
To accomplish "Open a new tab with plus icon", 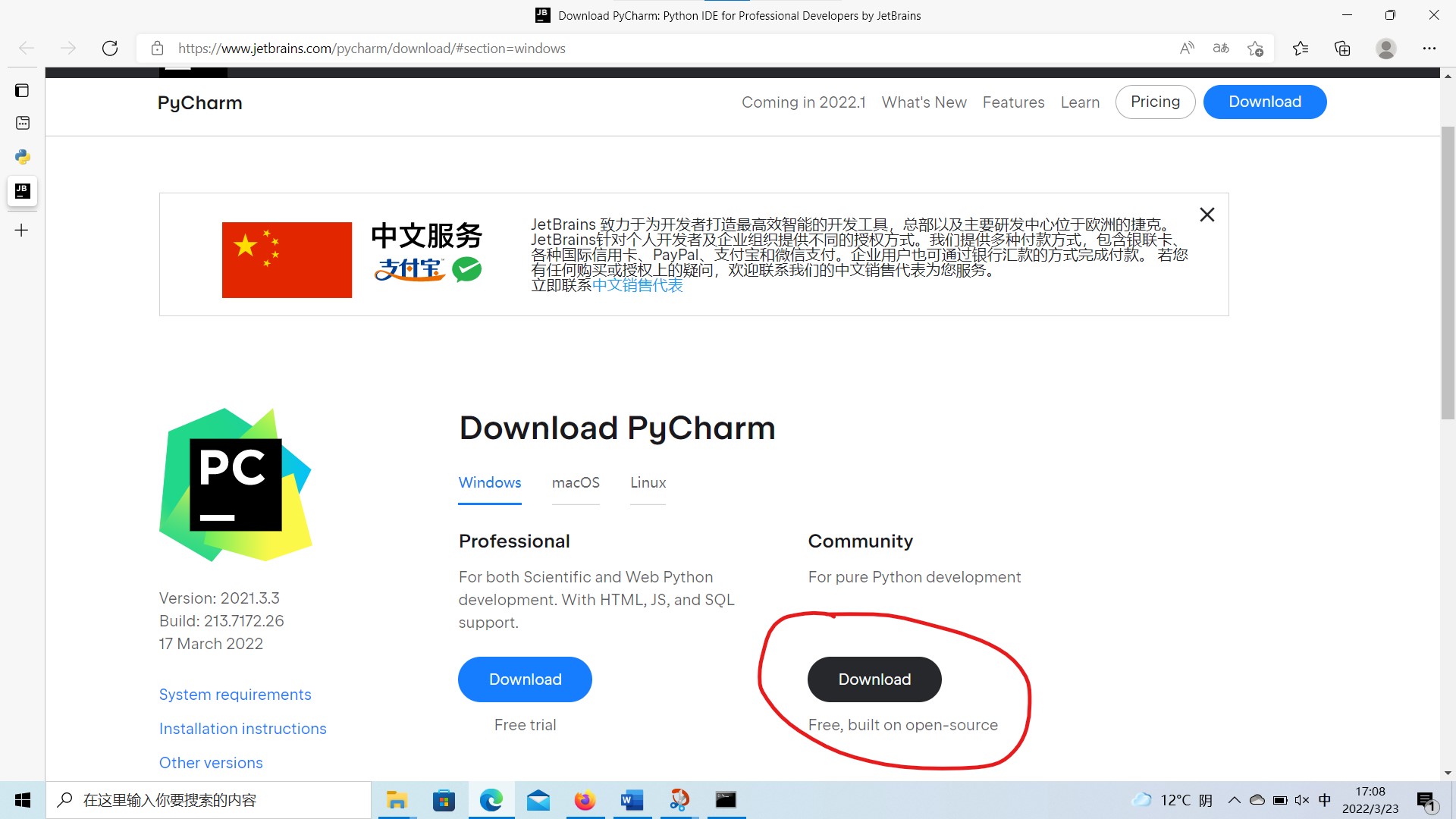I will (x=22, y=230).
